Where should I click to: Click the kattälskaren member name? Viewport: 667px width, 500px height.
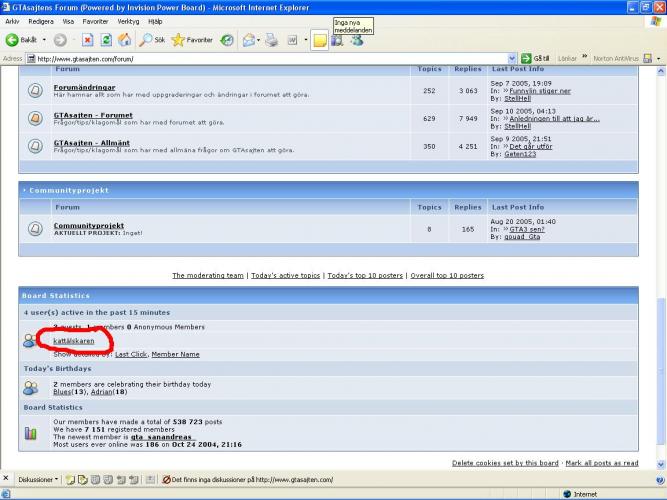73,341
